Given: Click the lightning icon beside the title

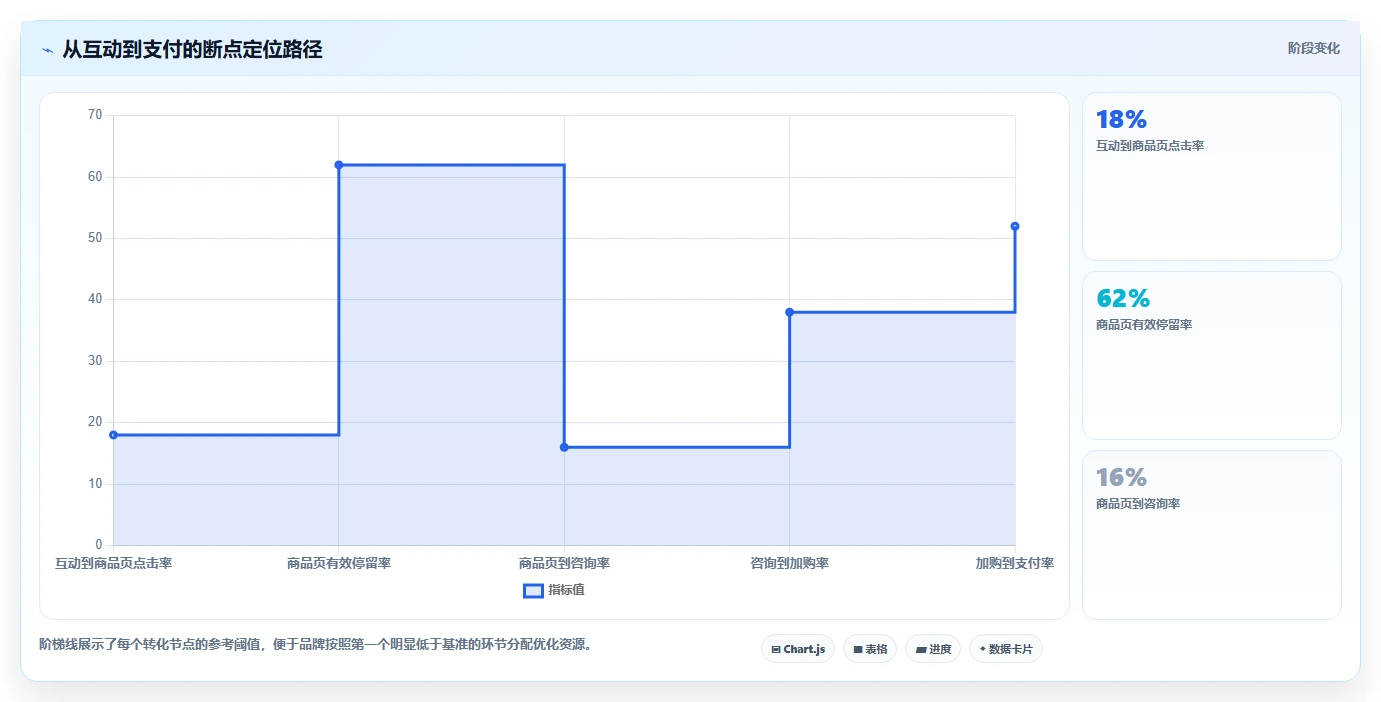Looking at the screenshot, I should (47, 49).
